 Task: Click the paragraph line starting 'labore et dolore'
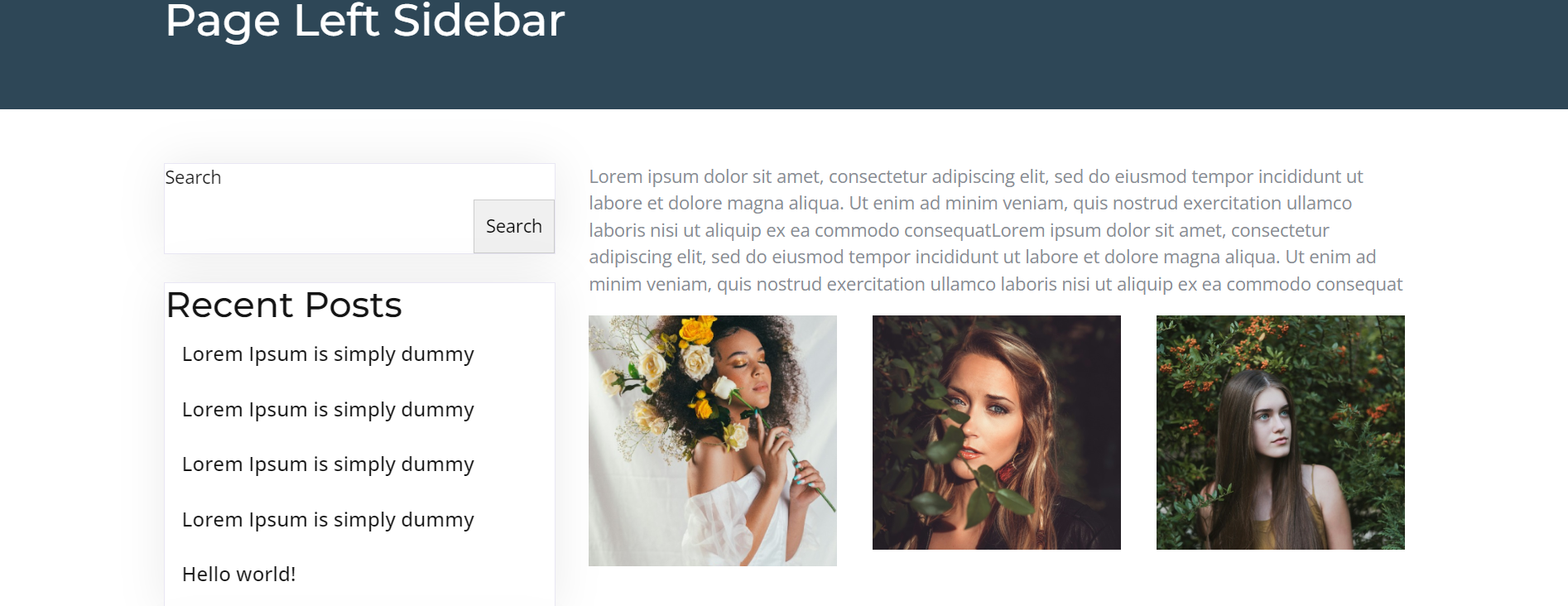[970, 204]
